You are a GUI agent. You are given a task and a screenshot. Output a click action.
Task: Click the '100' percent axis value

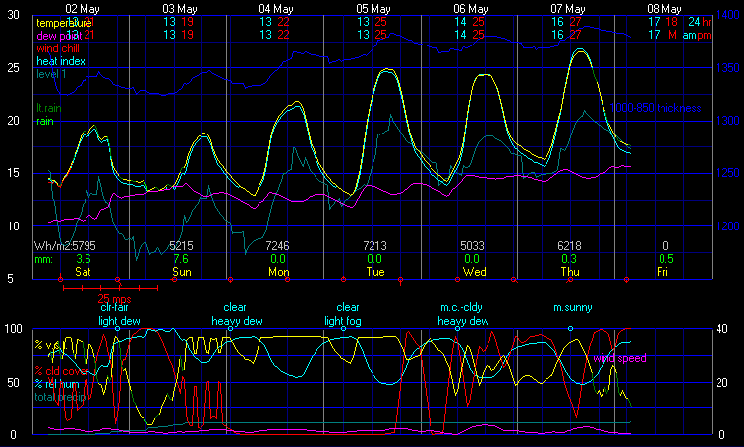coord(13,329)
